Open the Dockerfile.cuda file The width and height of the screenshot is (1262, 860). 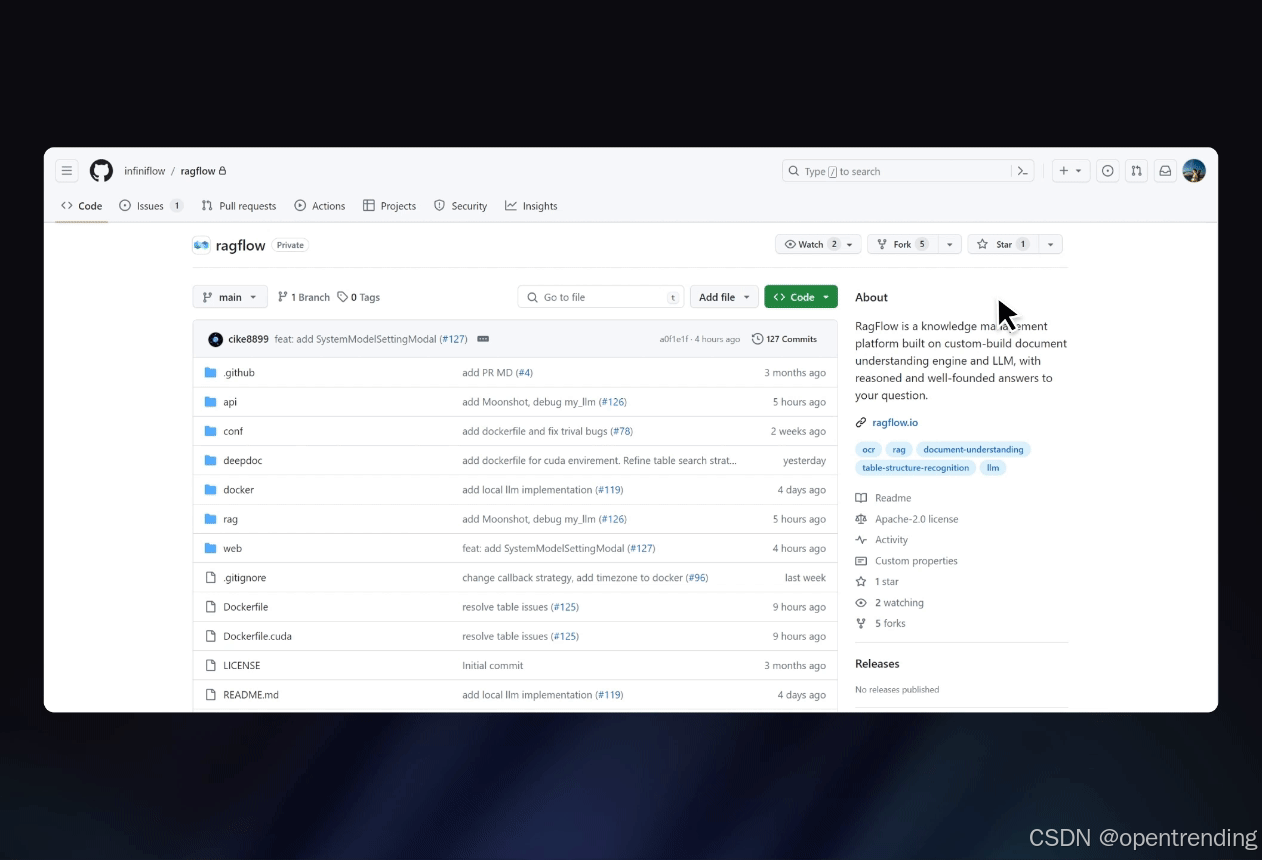[257, 636]
